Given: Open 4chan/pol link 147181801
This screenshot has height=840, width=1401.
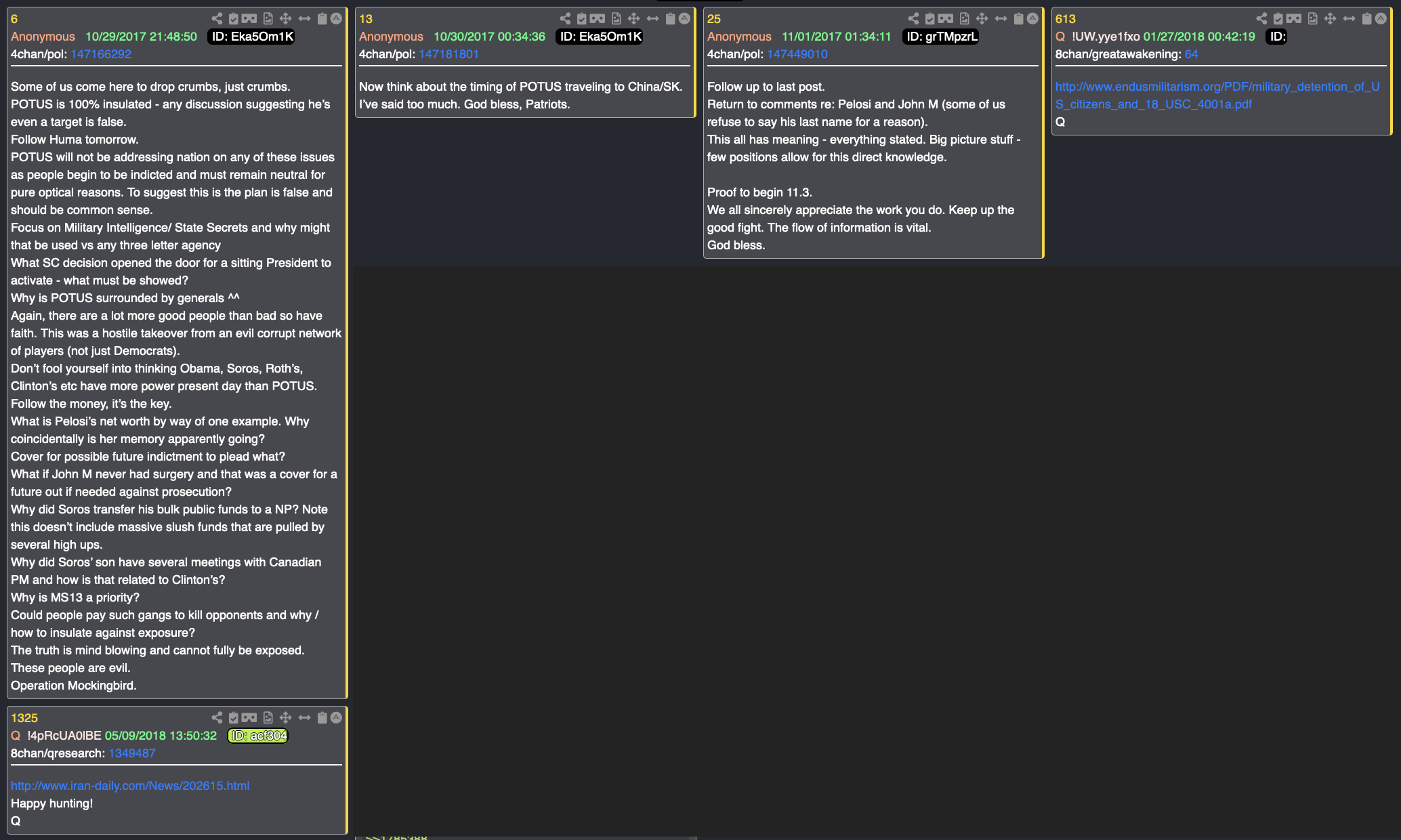Looking at the screenshot, I should coord(448,54).
